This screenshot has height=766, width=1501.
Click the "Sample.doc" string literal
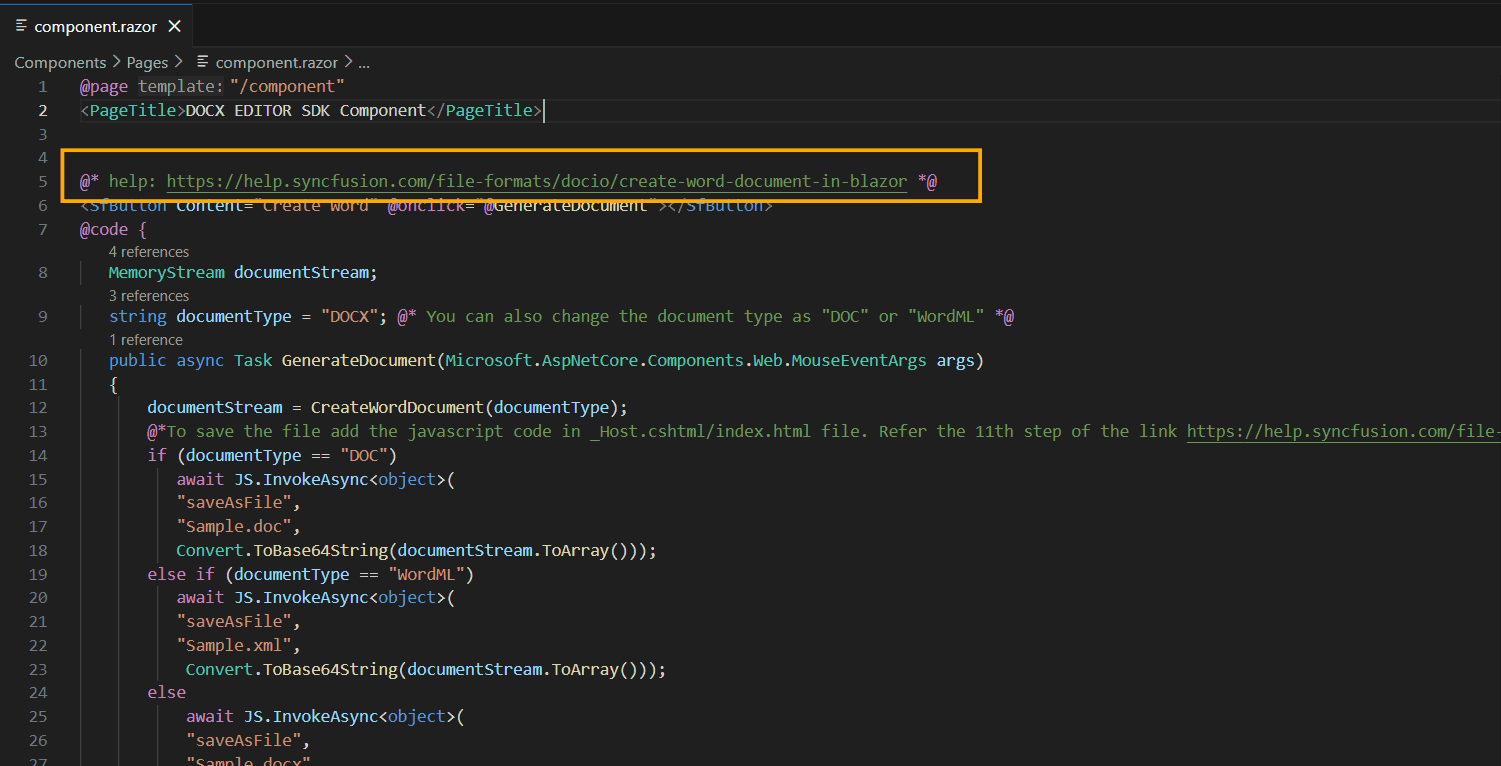(238, 526)
